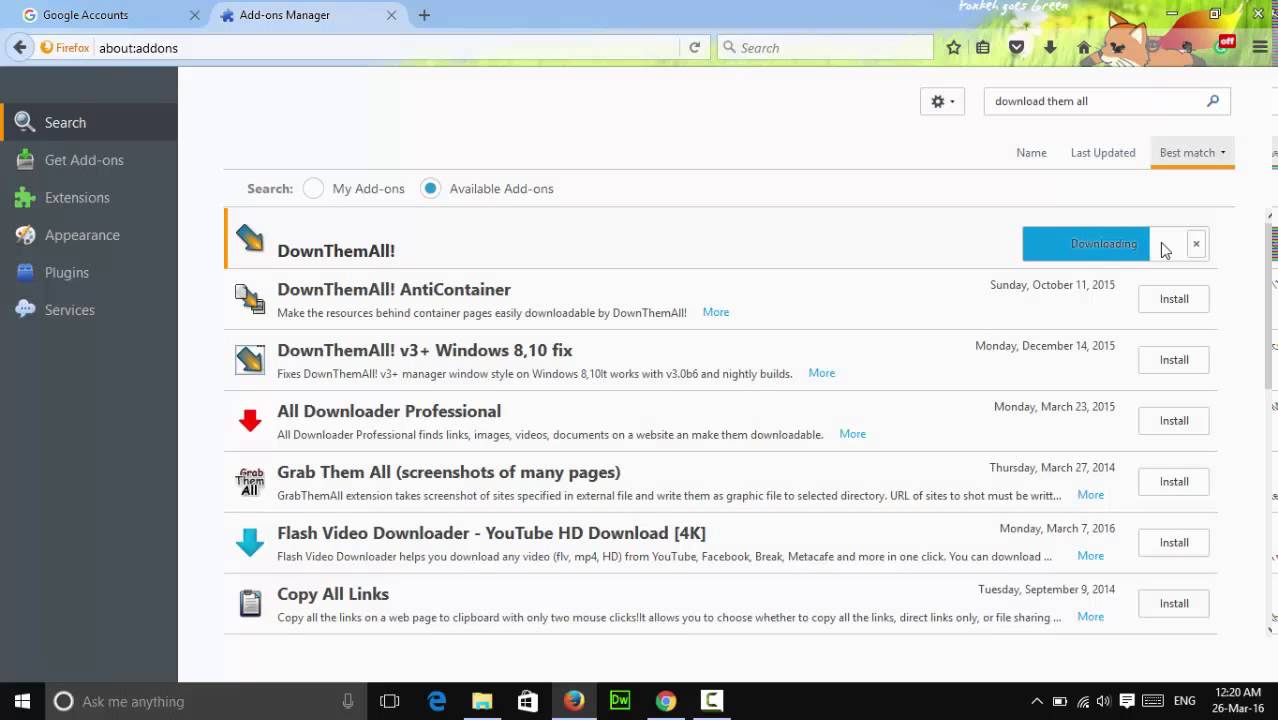
Task: Click the Downloading progress bar
Action: [x=1104, y=244]
